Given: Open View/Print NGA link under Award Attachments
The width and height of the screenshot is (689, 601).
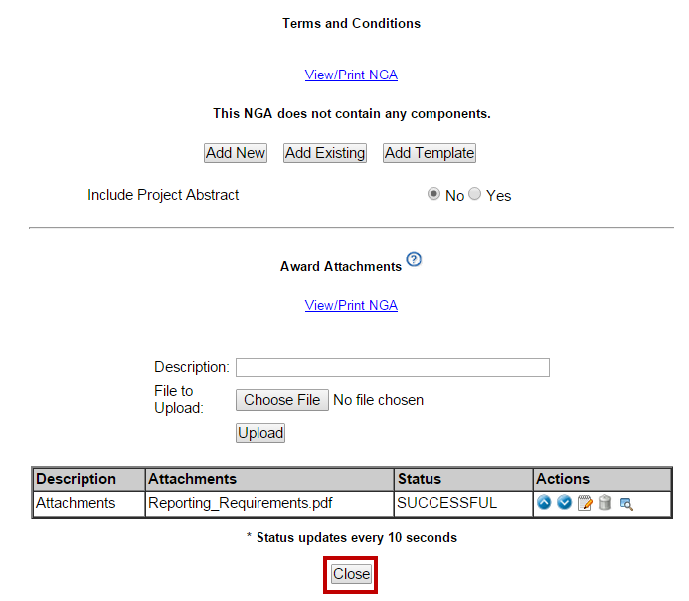Looking at the screenshot, I should [351, 306].
